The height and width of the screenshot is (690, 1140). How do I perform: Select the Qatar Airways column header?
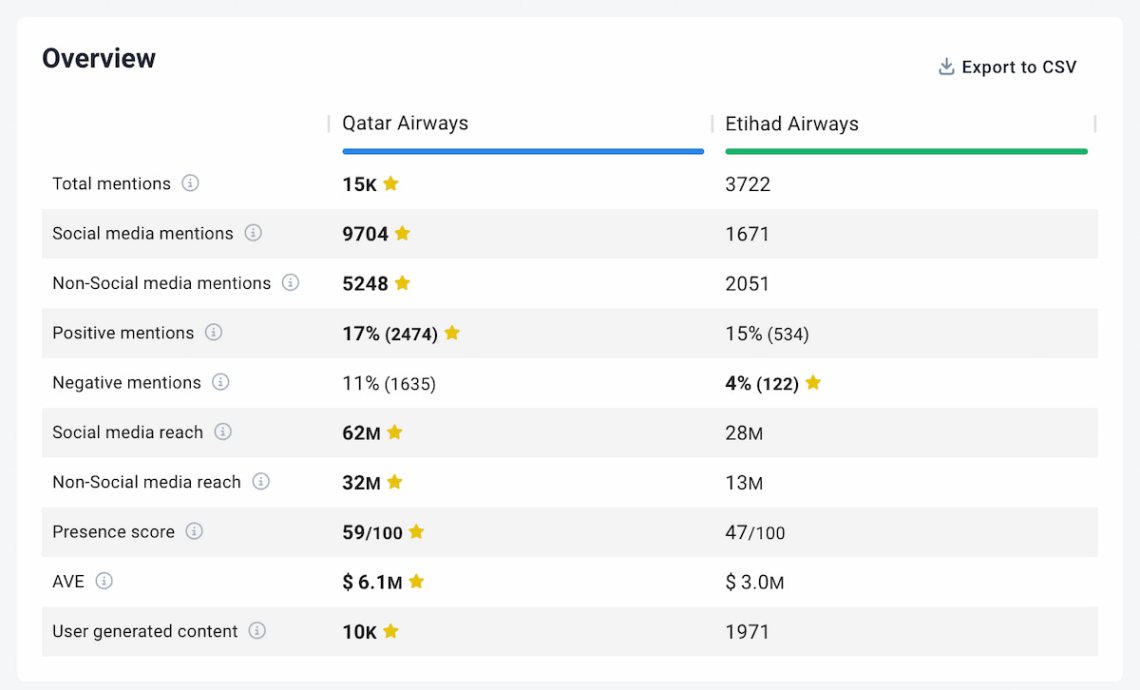tap(404, 123)
